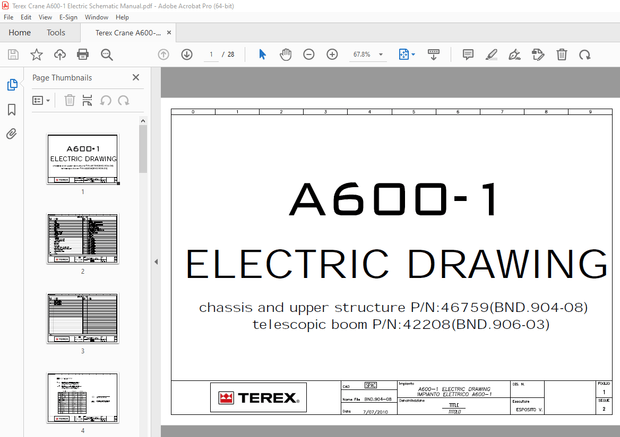Go to next page arrow
Viewport: 620px width, 437px height.
pos(187,55)
